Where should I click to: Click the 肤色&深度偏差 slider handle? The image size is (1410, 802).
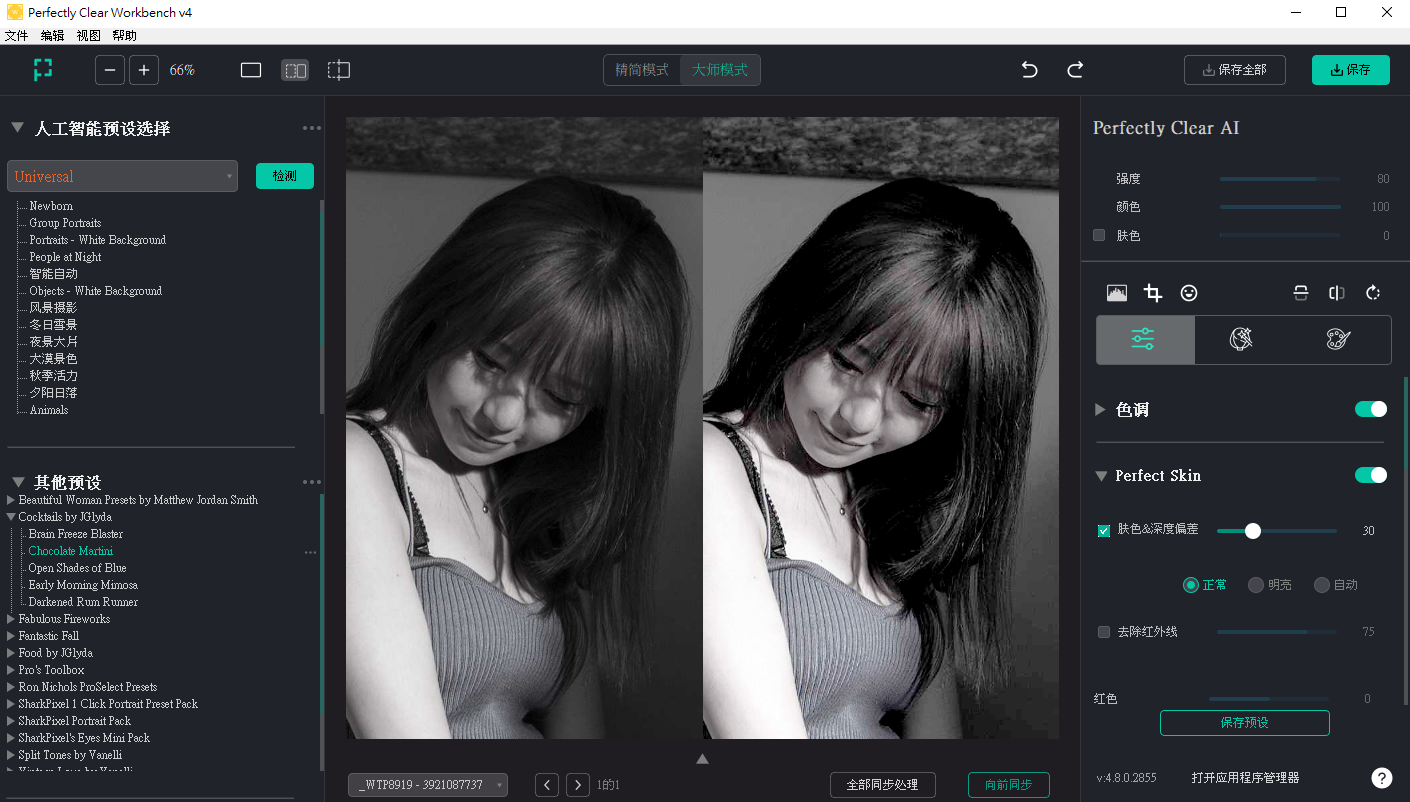tap(1252, 531)
